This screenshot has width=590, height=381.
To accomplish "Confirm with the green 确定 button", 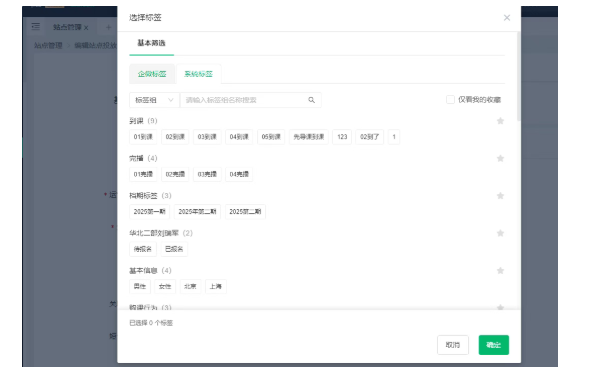I will (494, 345).
